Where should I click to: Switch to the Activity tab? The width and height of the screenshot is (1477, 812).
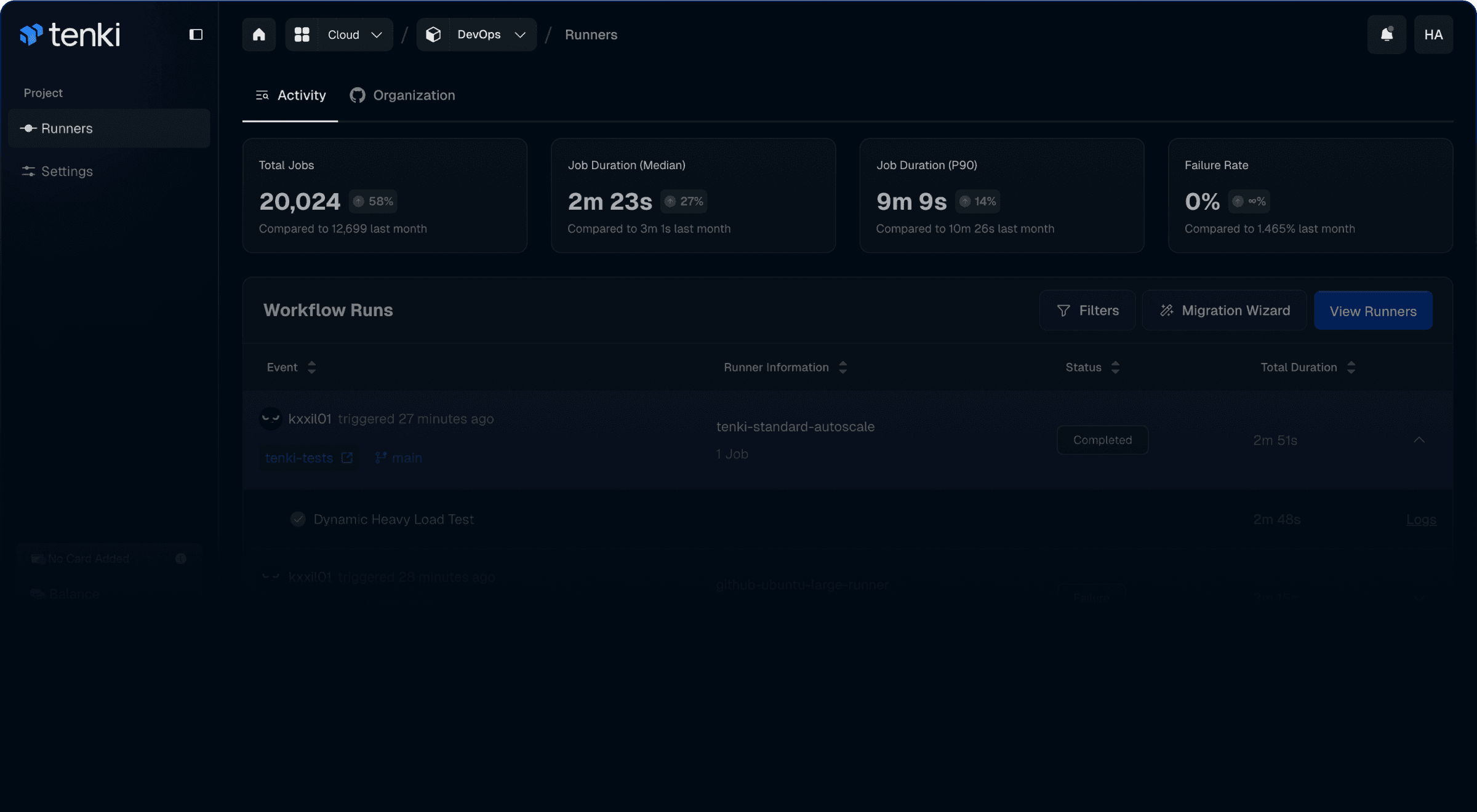coord(290,95)
